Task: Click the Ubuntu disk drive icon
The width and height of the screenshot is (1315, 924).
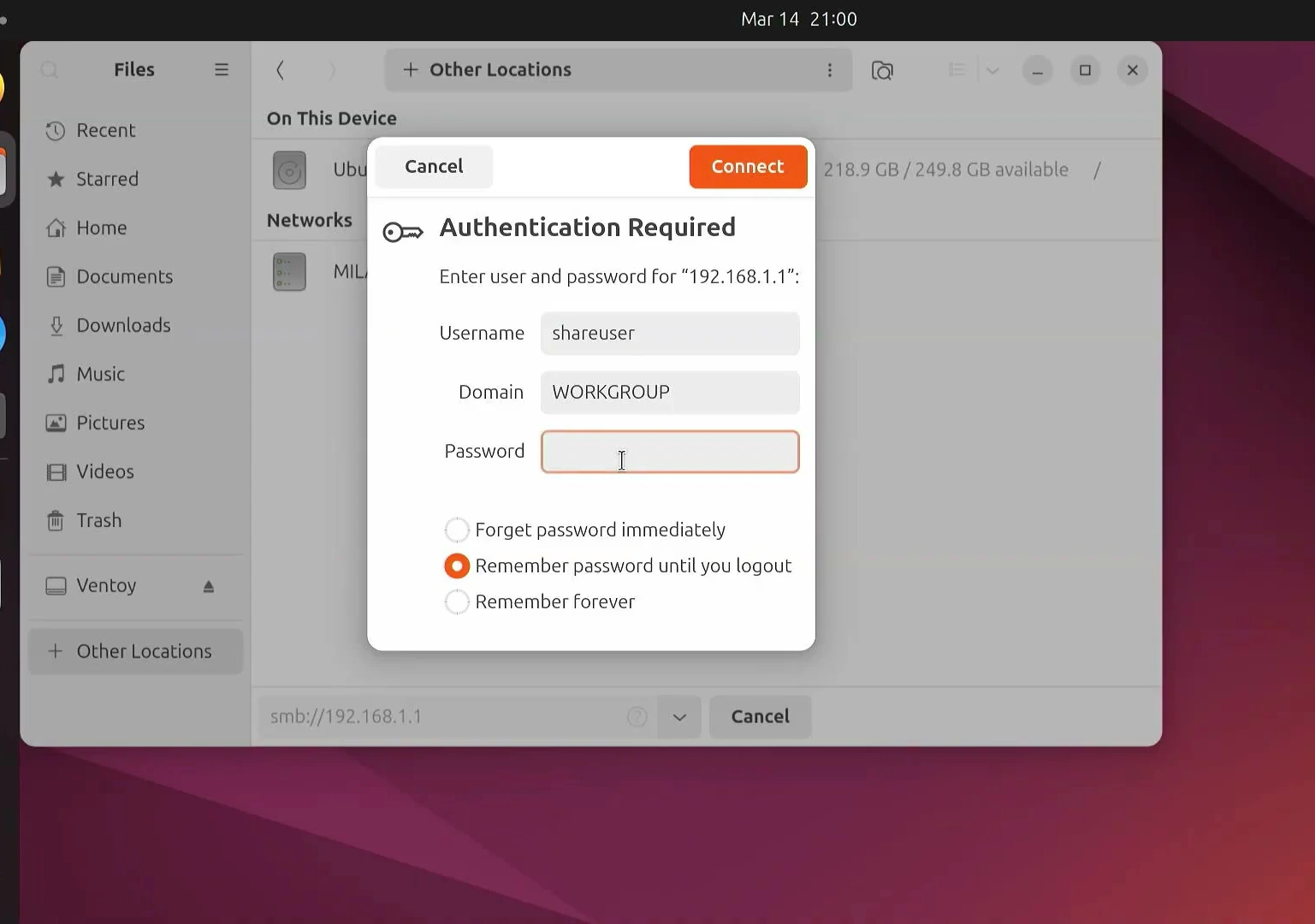Action: 290,170
